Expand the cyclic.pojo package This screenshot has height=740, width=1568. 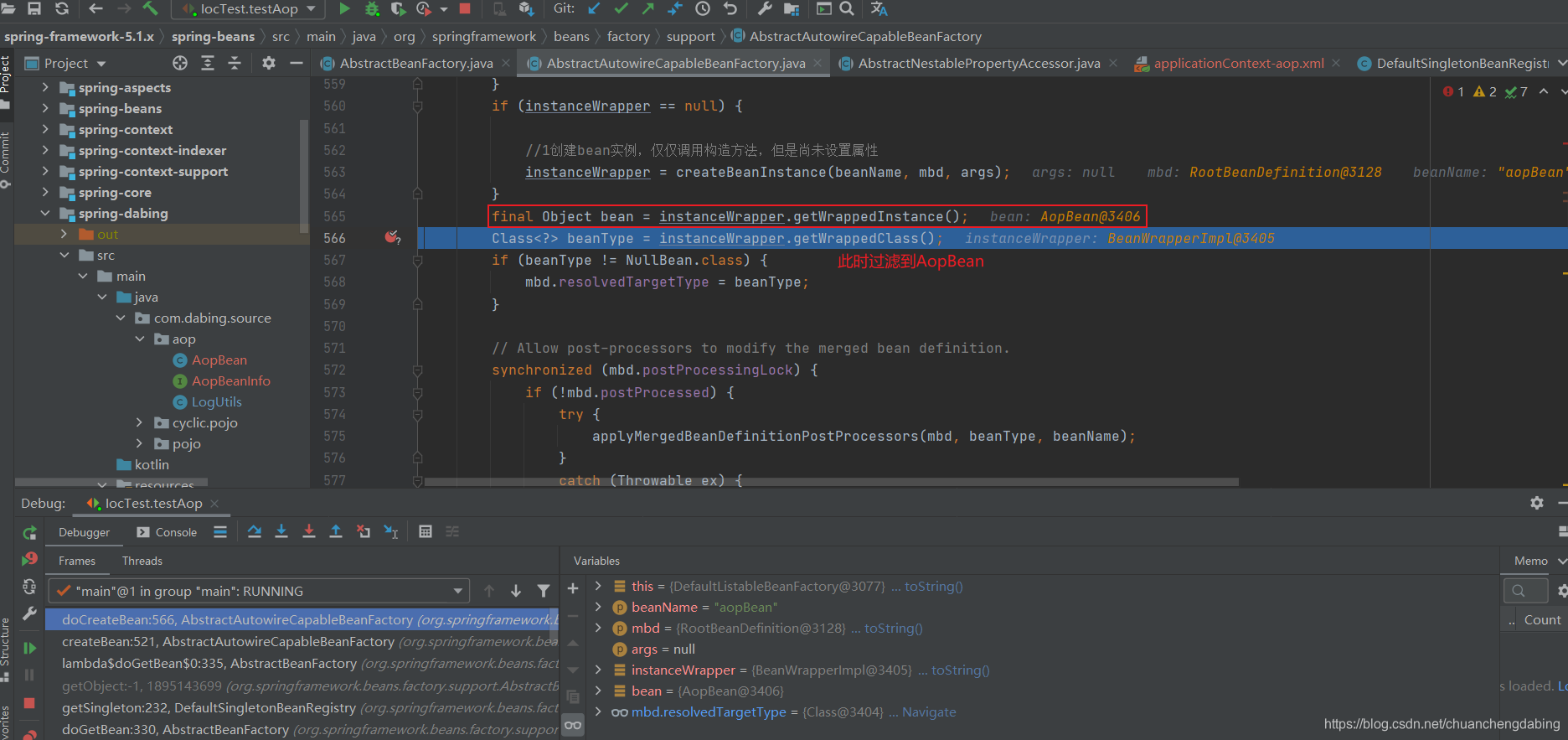pos(139,422)
